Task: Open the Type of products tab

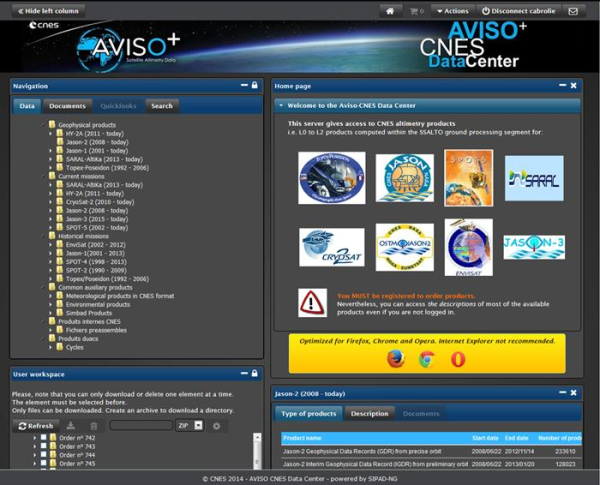Action: [x=308, y=414]
